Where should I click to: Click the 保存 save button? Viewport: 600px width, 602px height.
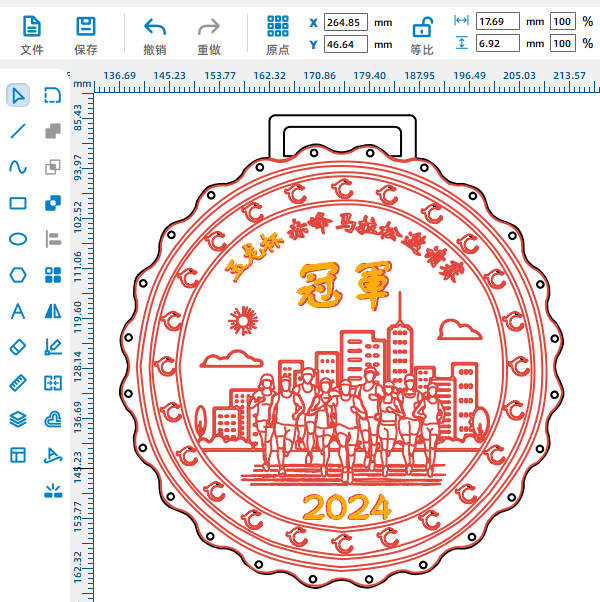[86, 34]
